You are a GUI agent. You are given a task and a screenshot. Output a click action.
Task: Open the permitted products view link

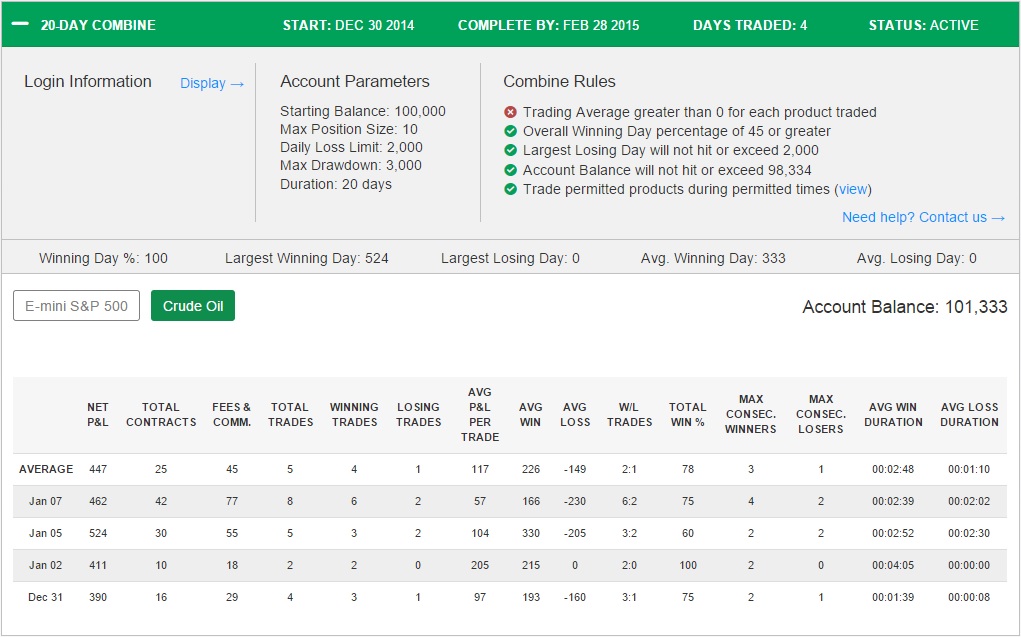853,190
